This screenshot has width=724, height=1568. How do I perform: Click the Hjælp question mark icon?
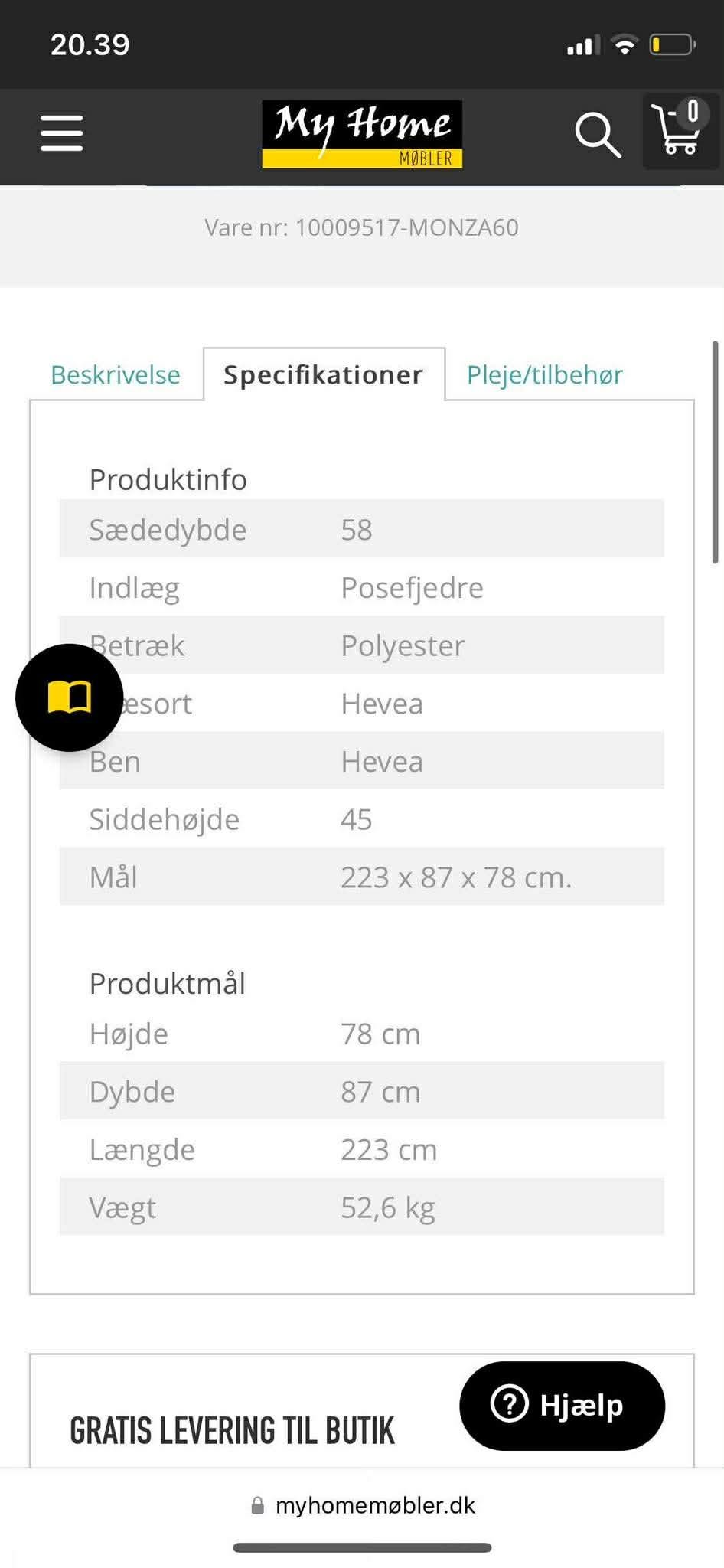510,1404
